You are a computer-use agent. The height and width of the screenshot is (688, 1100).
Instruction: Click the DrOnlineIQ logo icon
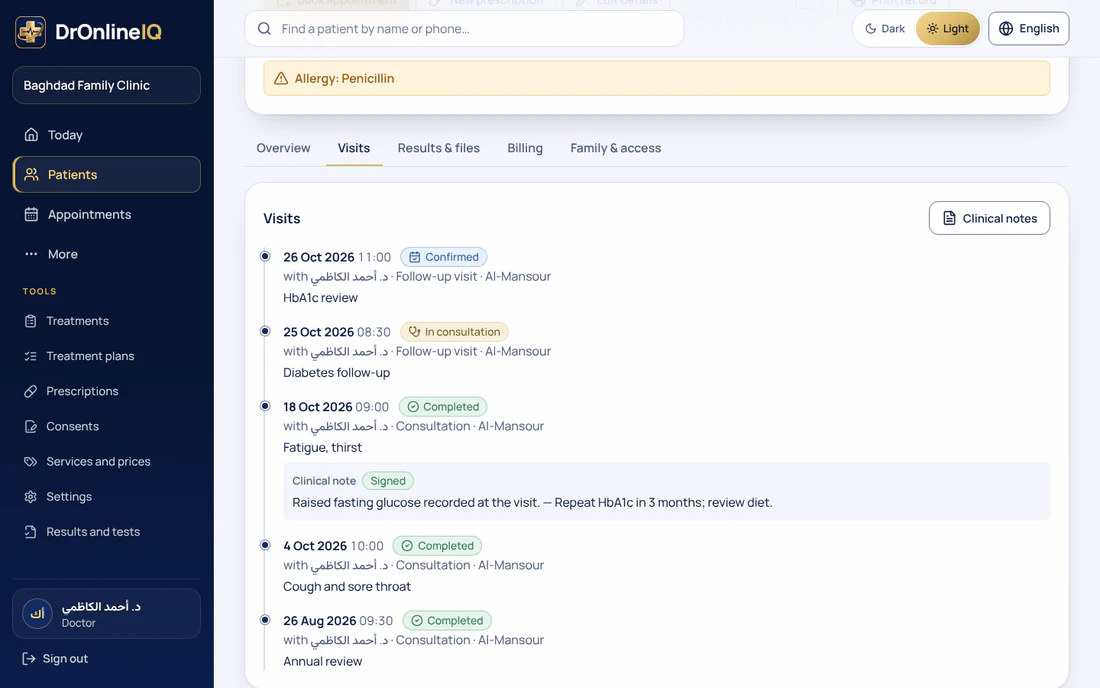30,32
